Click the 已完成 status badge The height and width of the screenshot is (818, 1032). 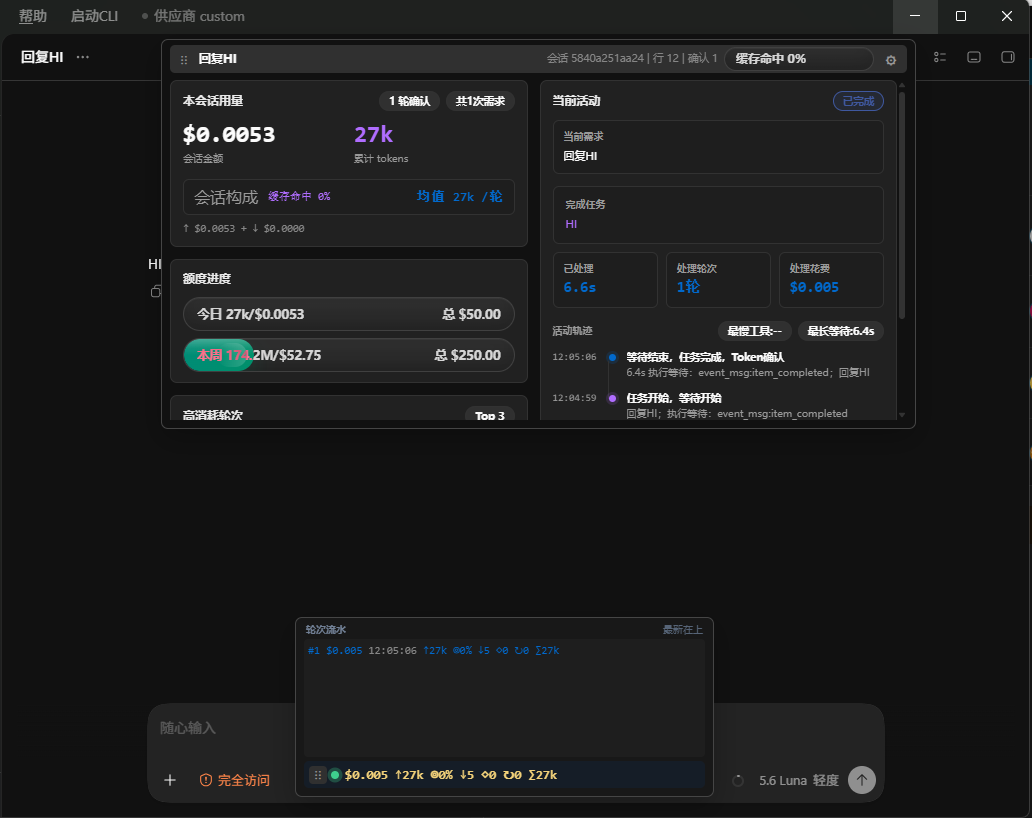858,101
